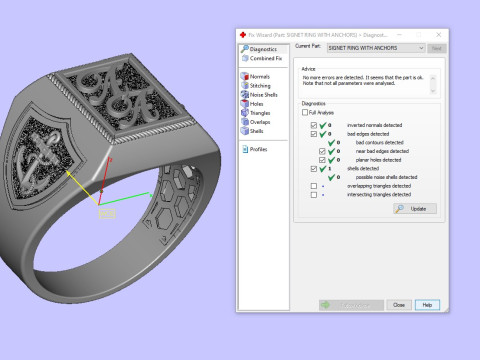480x360 pixels.
Task: Select the Holes fix icon
Action: 245,104
